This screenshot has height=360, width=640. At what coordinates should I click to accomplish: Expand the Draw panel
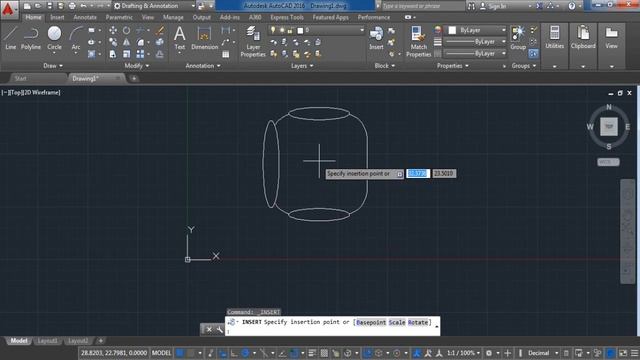[x=53, y=66]
